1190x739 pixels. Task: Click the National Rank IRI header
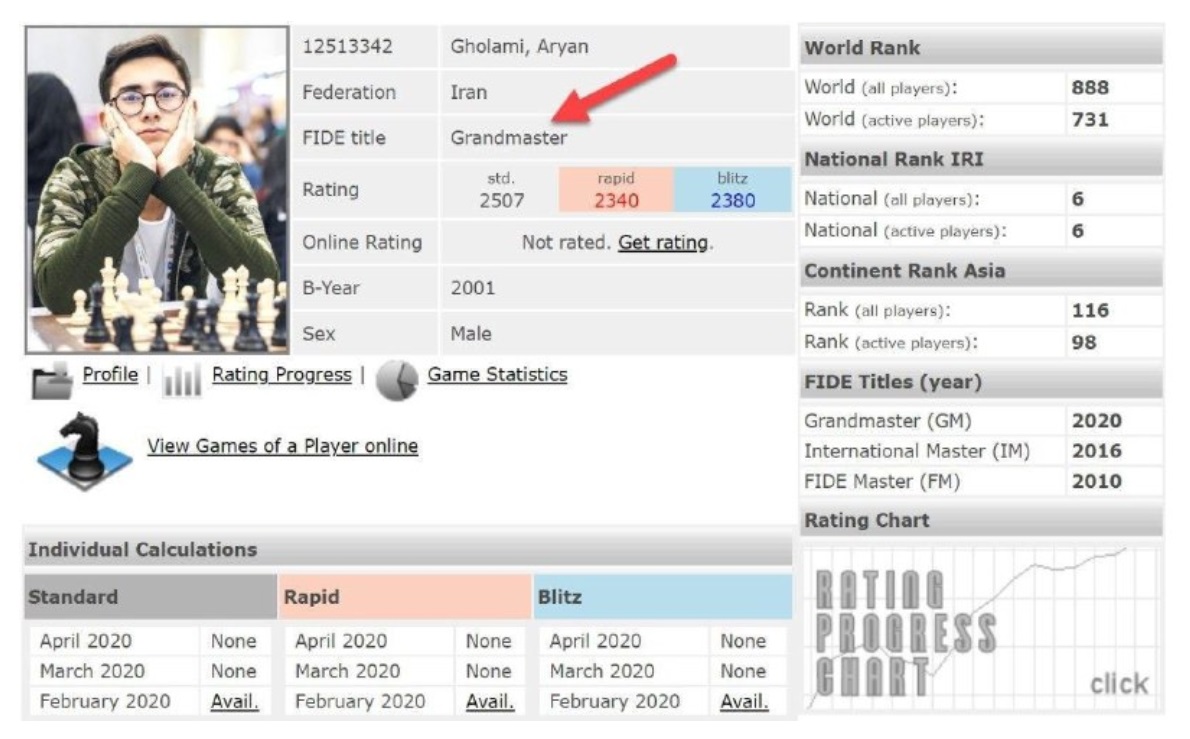pos(981,159)
